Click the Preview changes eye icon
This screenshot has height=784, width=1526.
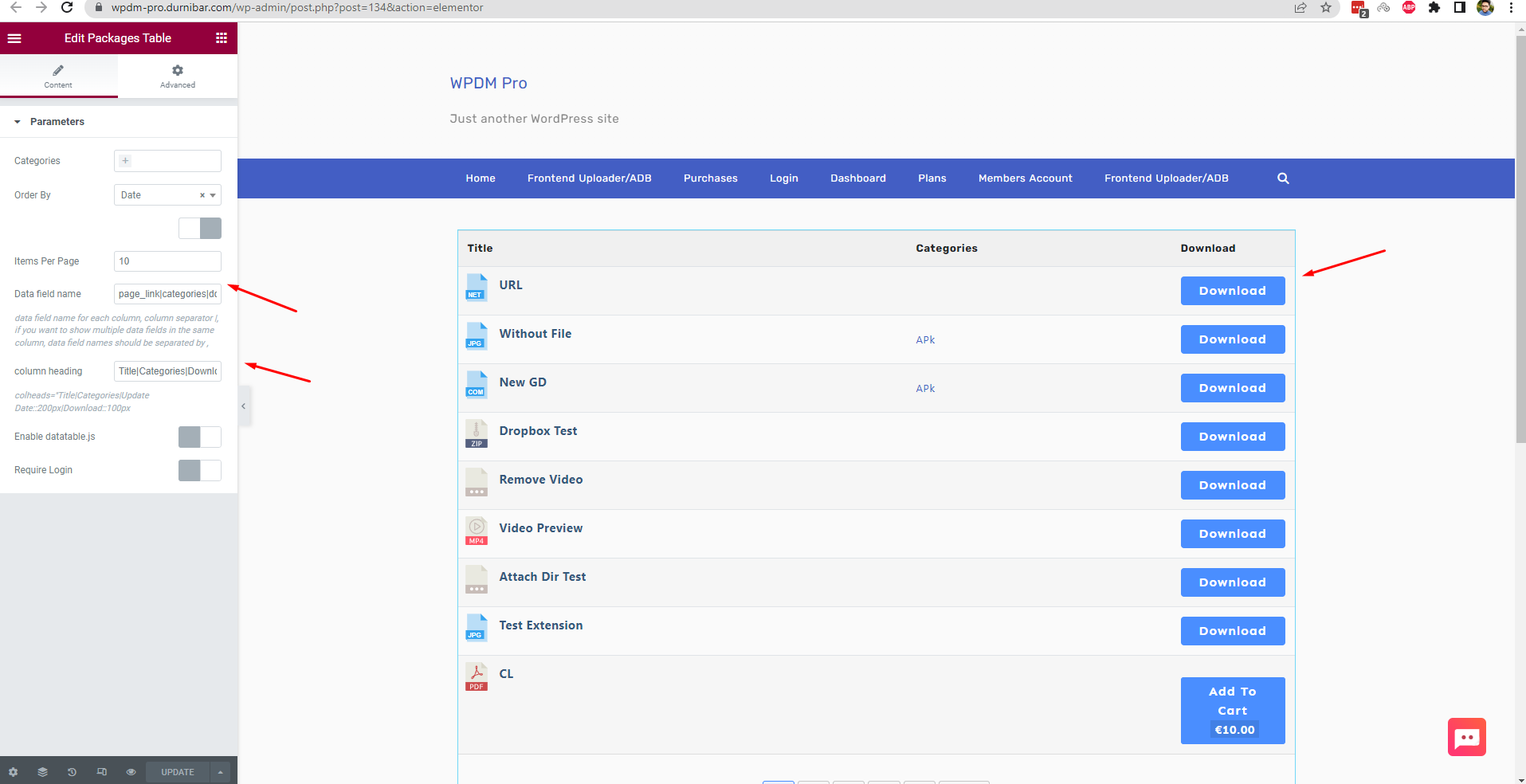coord(131,772)
